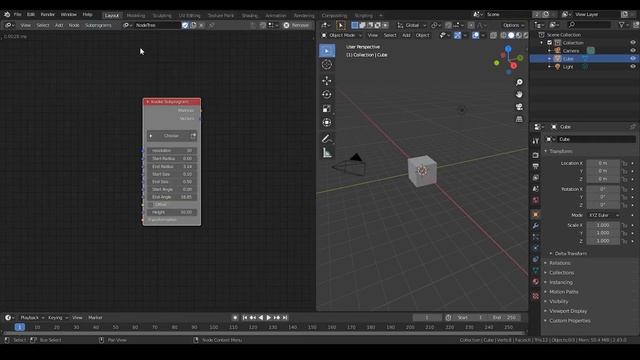Expand the Relations panel
The width and height of the screenshot is (640, 360).
tap(560, 263)
